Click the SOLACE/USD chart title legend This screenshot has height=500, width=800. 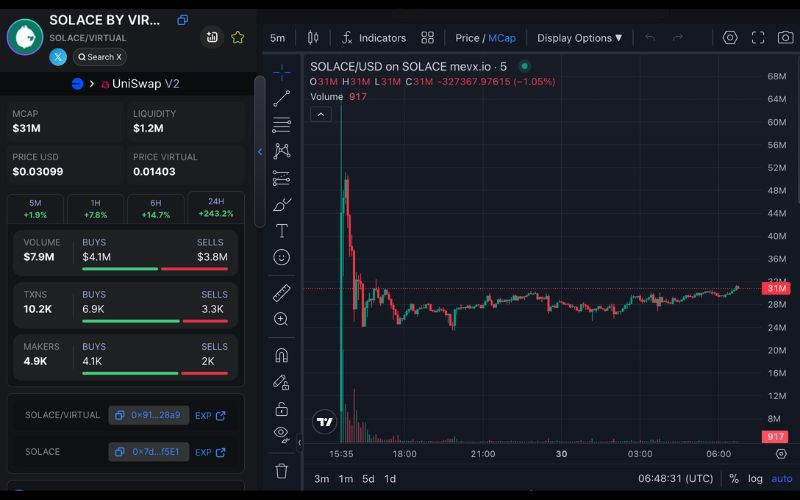(x=408, y=67)
